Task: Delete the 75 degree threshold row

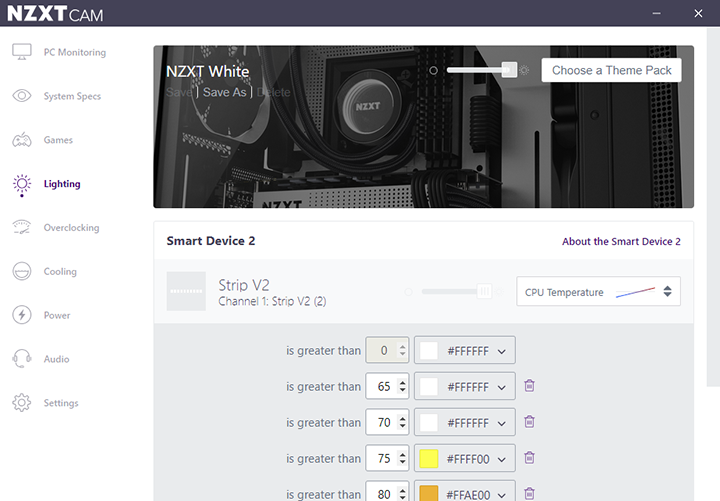Action: coord(530,458)
